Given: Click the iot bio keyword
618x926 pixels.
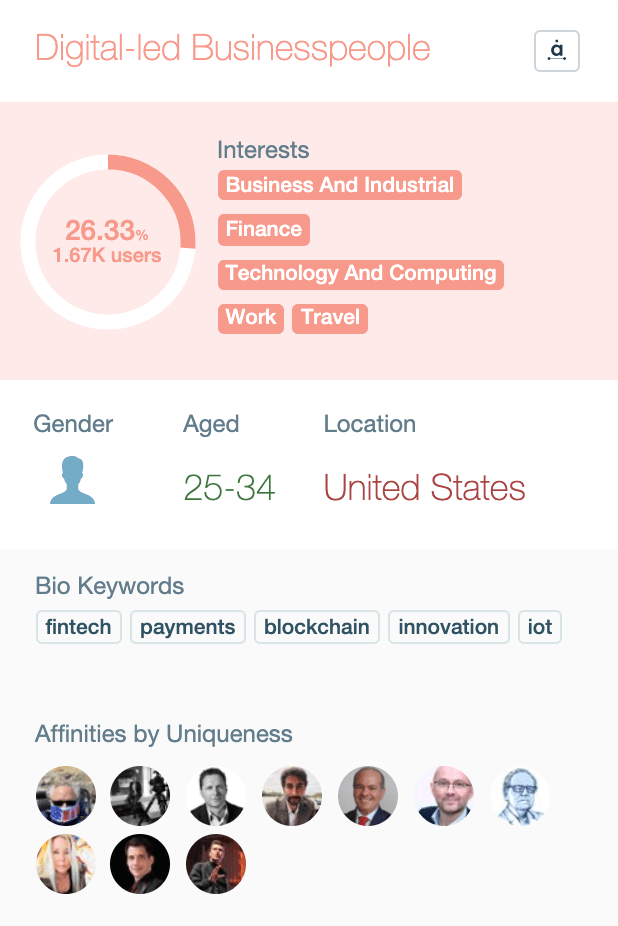Looking at the screenshot, I should coord(540,627).
